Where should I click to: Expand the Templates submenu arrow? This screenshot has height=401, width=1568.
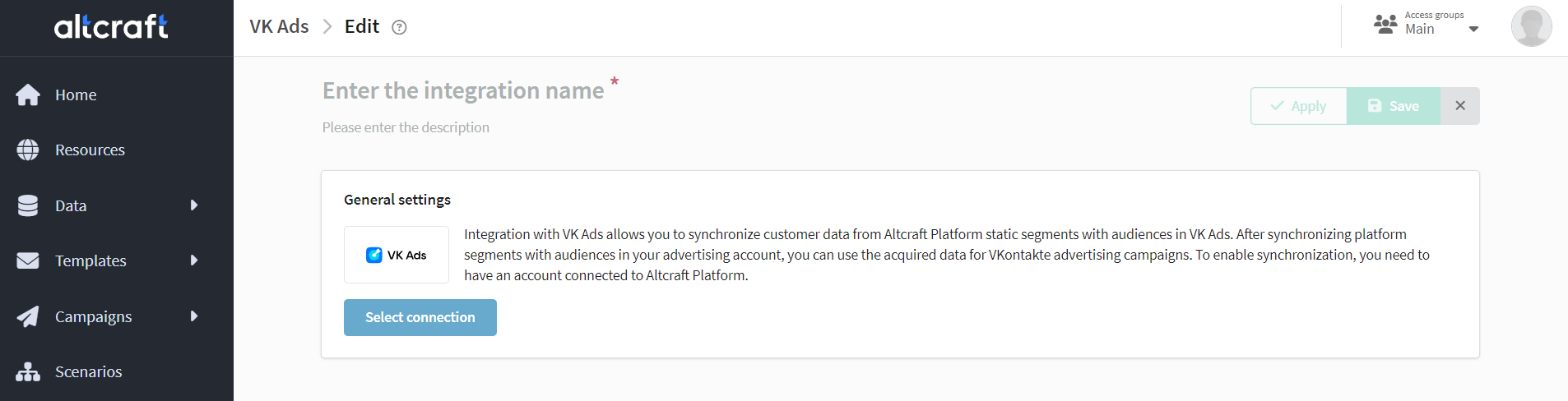[x=194, y=260]
